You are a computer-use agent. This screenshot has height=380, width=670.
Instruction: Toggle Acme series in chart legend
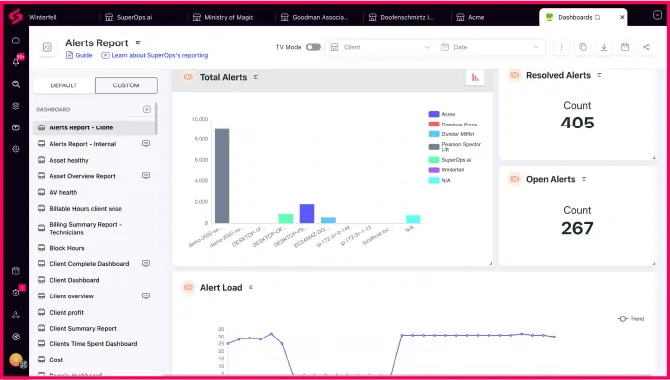[442, 114]
